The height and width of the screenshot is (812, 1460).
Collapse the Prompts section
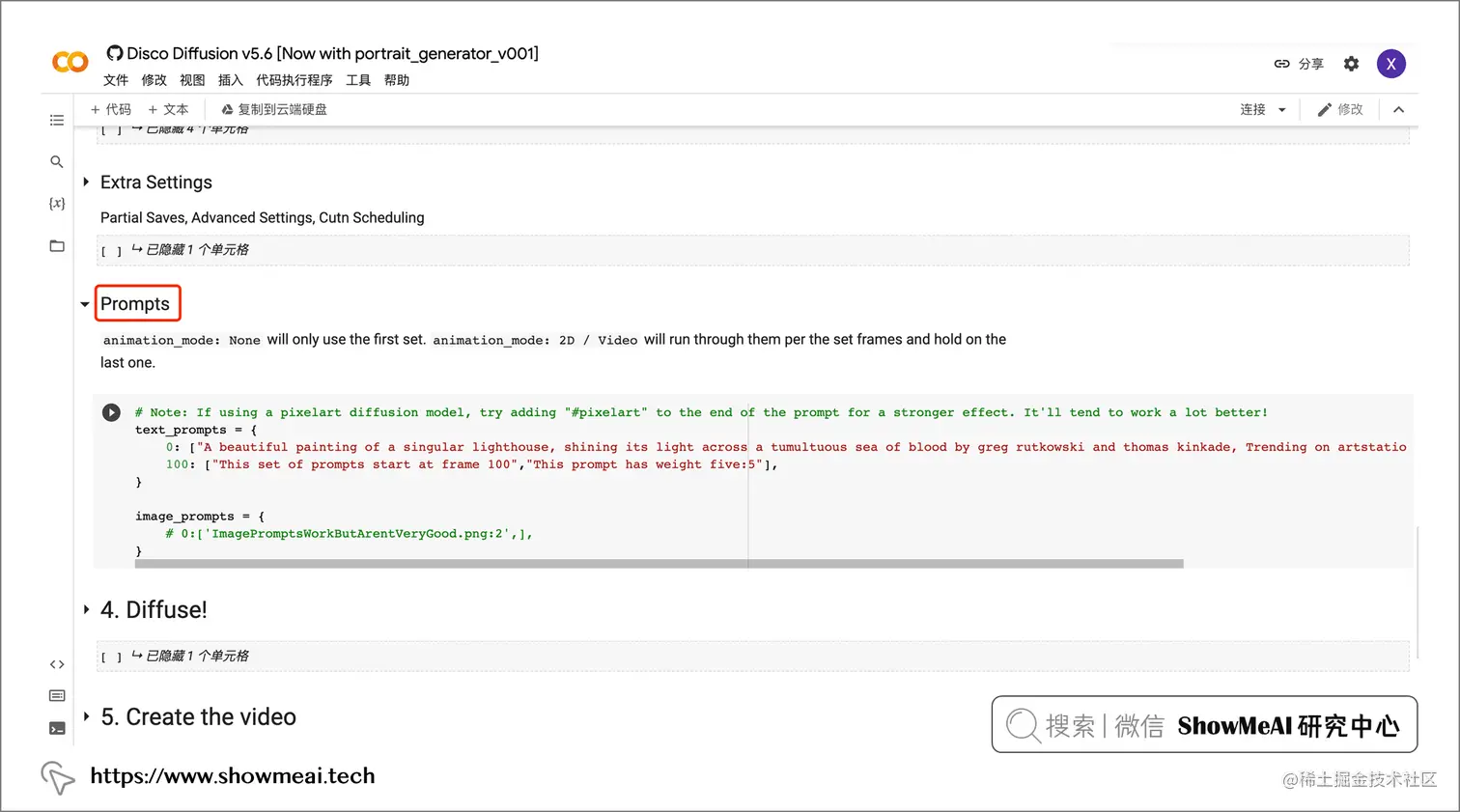pyautogui.click(x=85, y=304)
